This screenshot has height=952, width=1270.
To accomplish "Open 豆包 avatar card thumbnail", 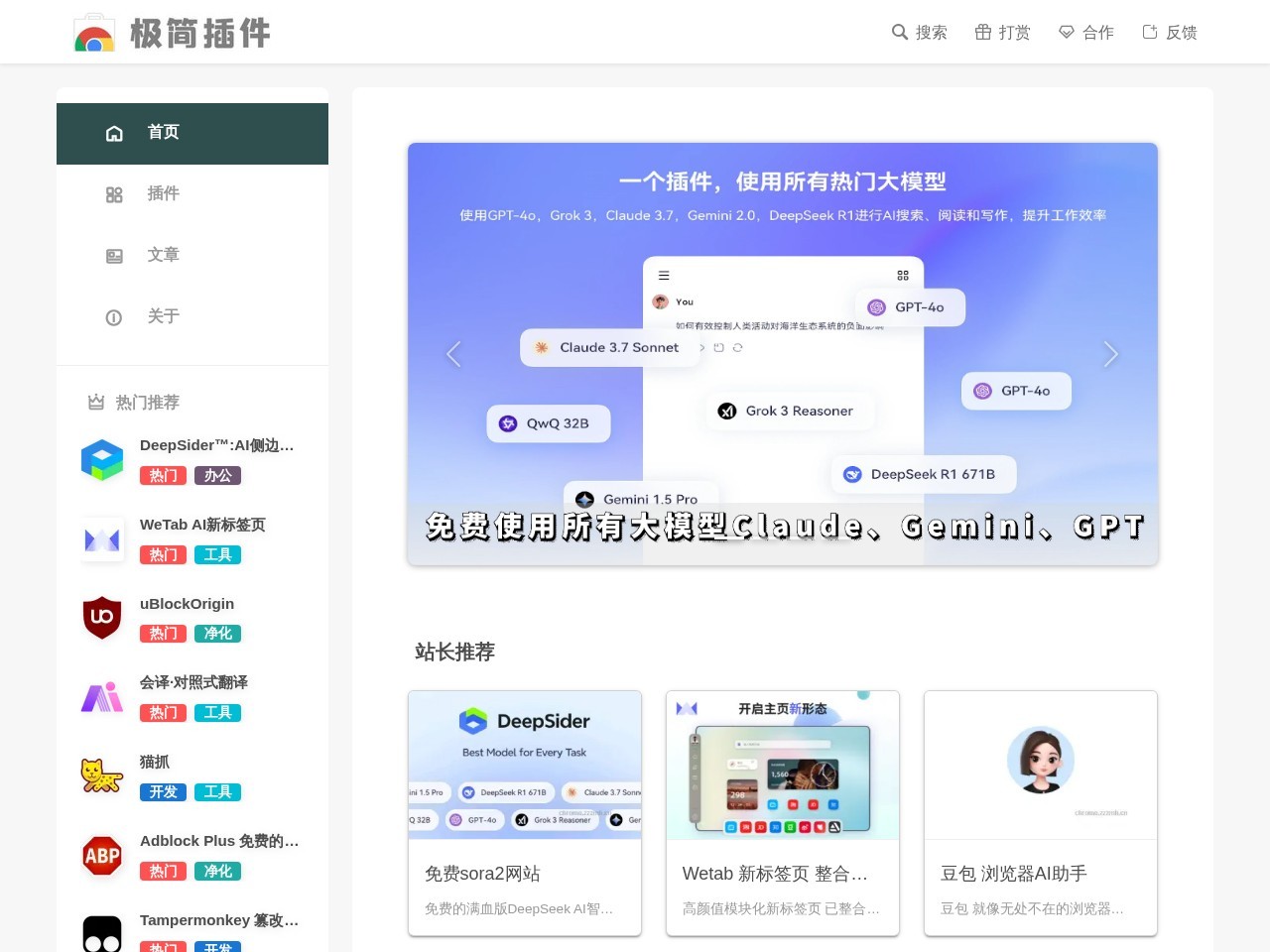I will 1041,766.
